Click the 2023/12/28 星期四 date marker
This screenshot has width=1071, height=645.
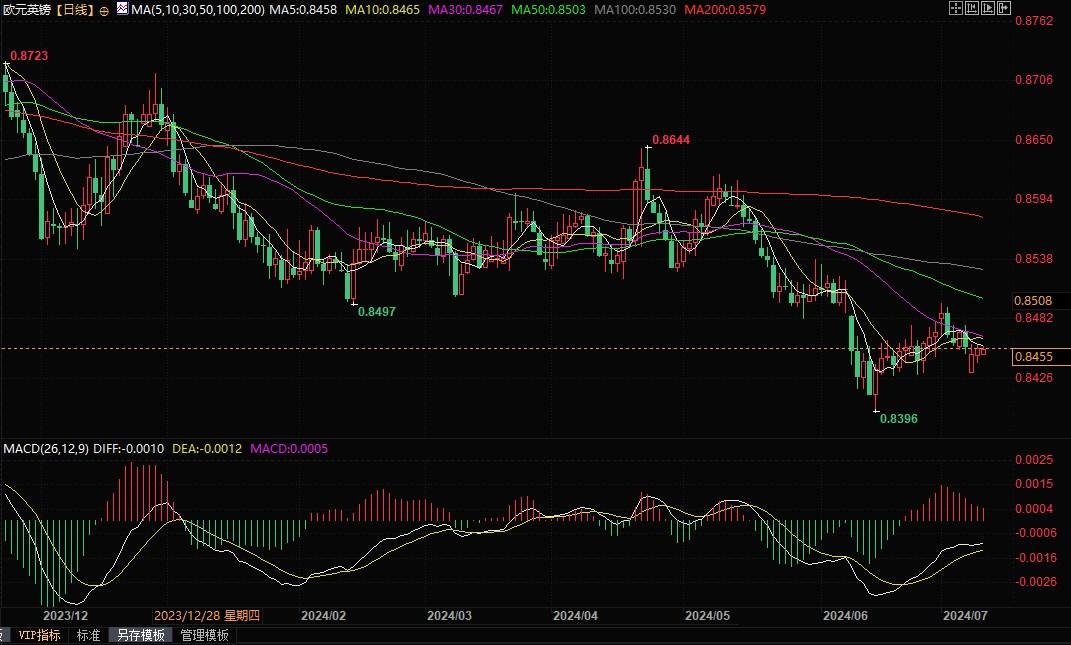(x=207, y=616)
